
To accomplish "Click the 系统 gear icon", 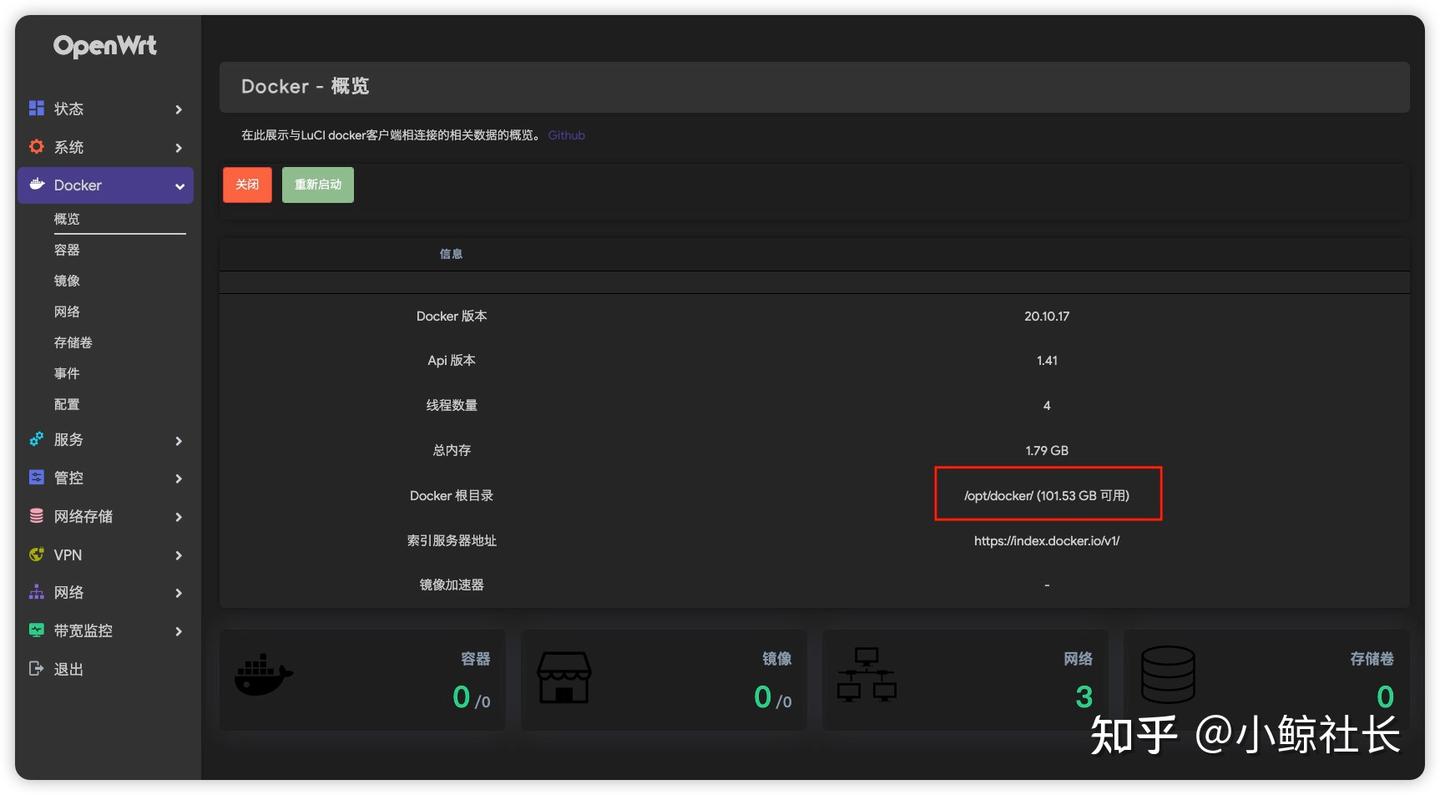I will click(x=37, y=147).
